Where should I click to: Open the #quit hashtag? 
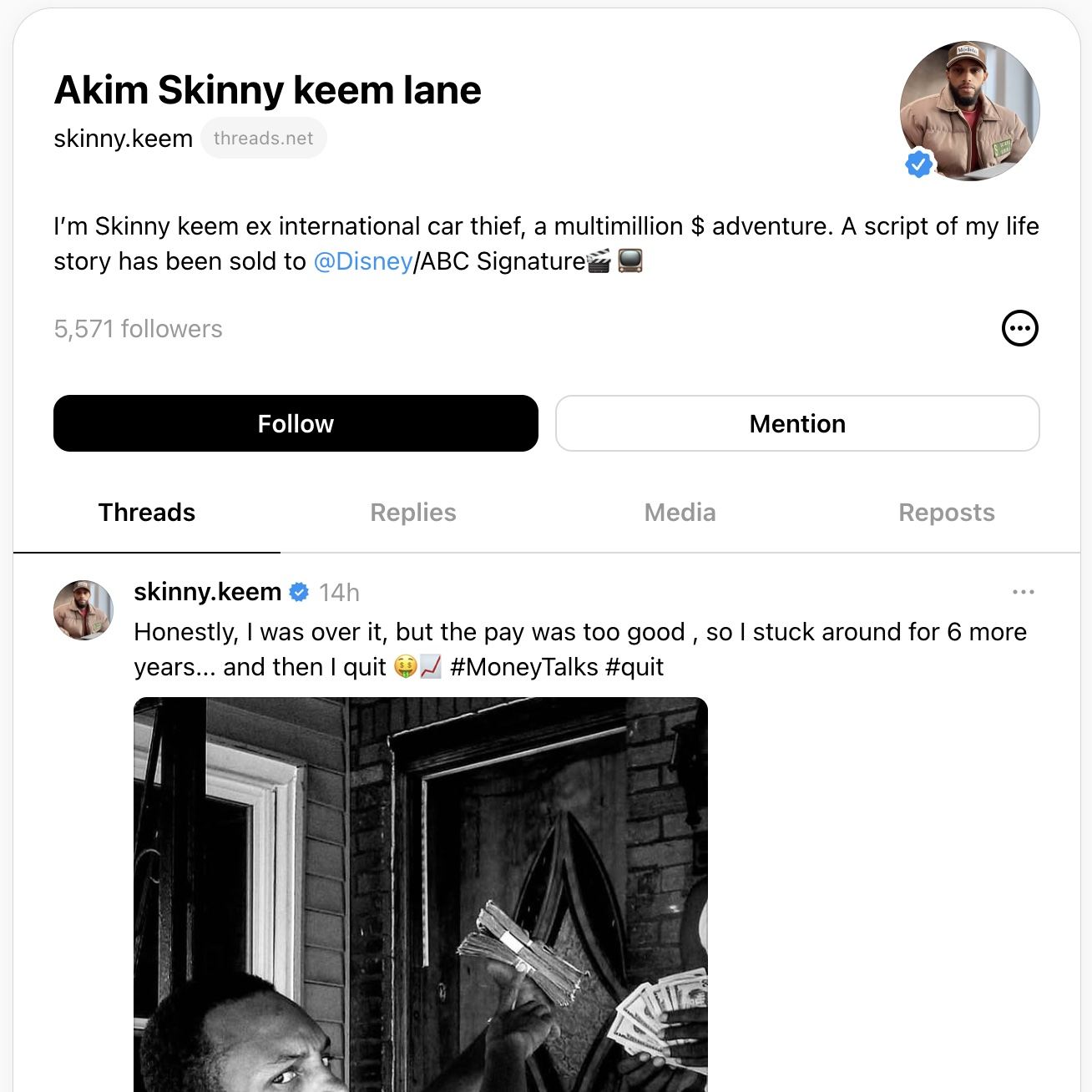634,667
